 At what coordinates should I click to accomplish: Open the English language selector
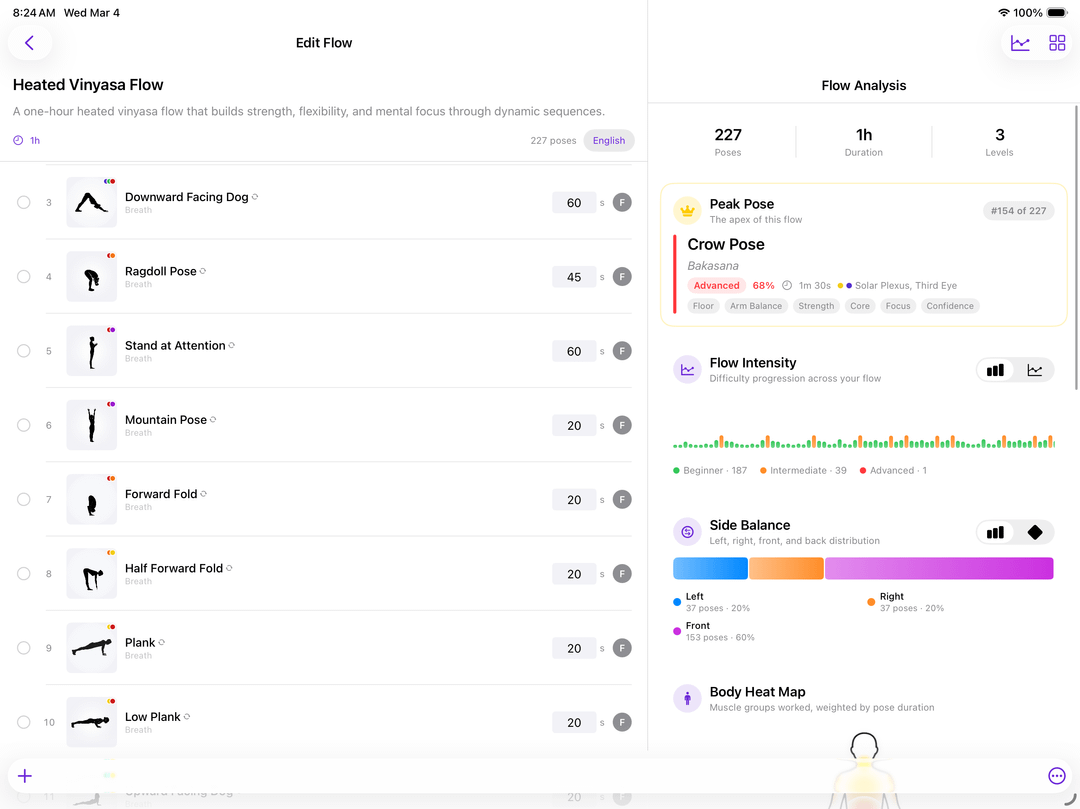608,141
